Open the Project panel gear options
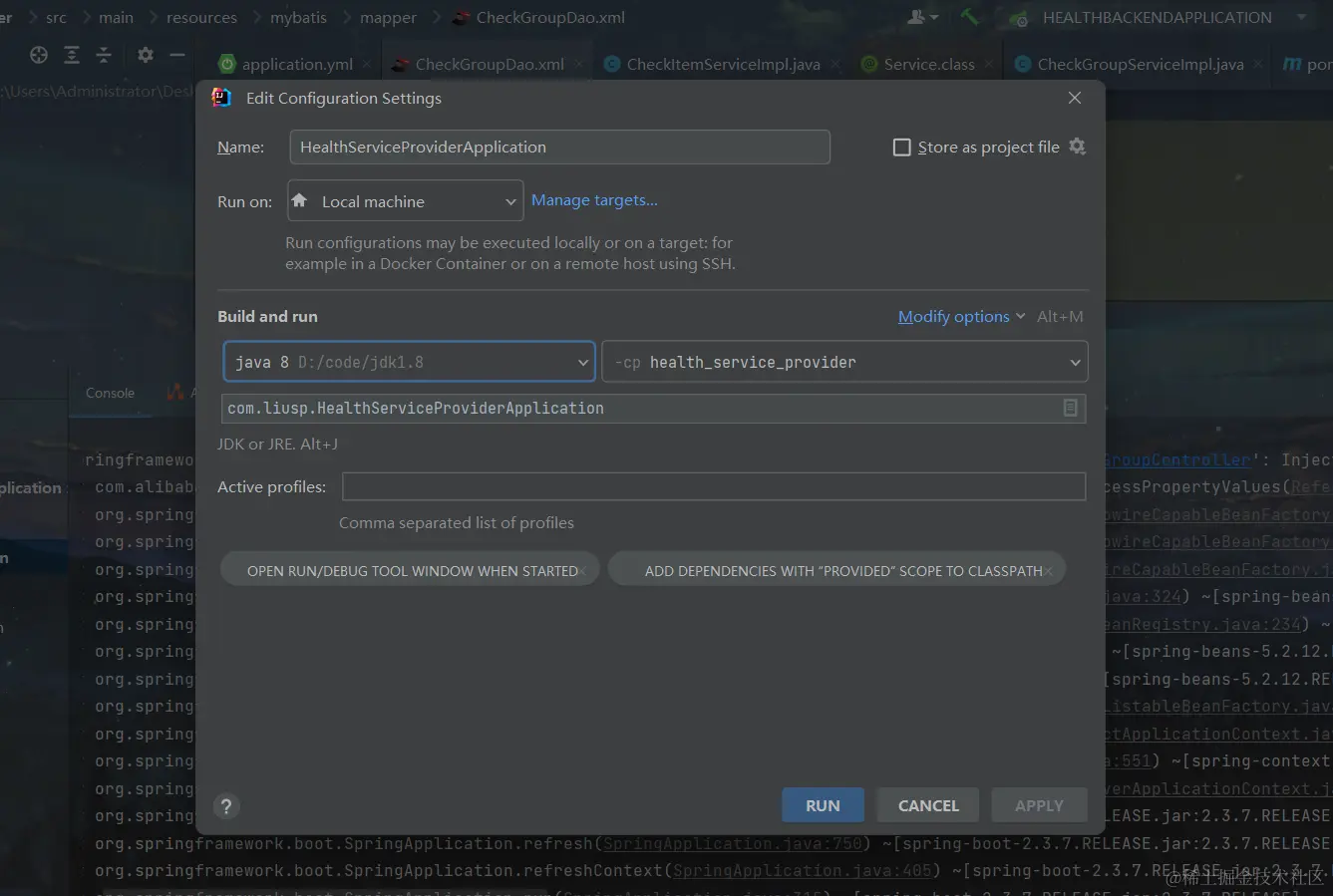 146,55
